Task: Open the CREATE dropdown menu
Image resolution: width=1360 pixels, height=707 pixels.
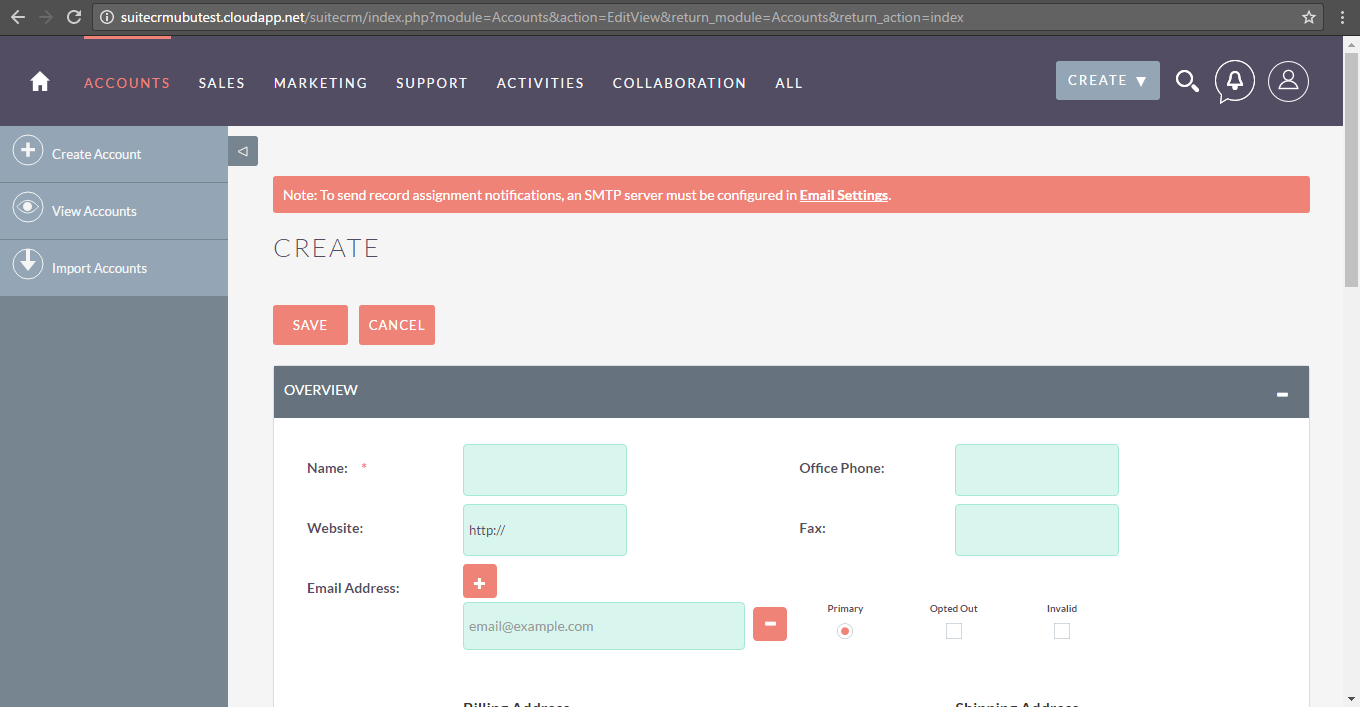Action: 1107,81
